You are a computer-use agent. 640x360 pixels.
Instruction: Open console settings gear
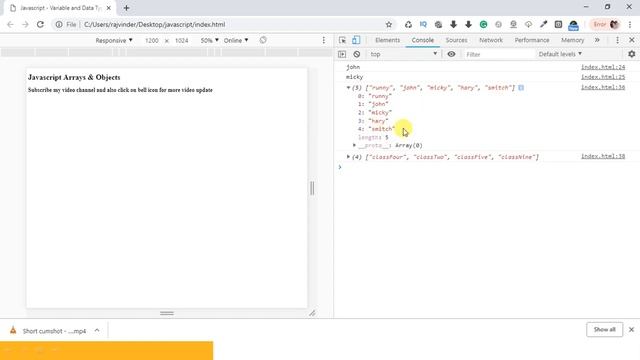631,54
